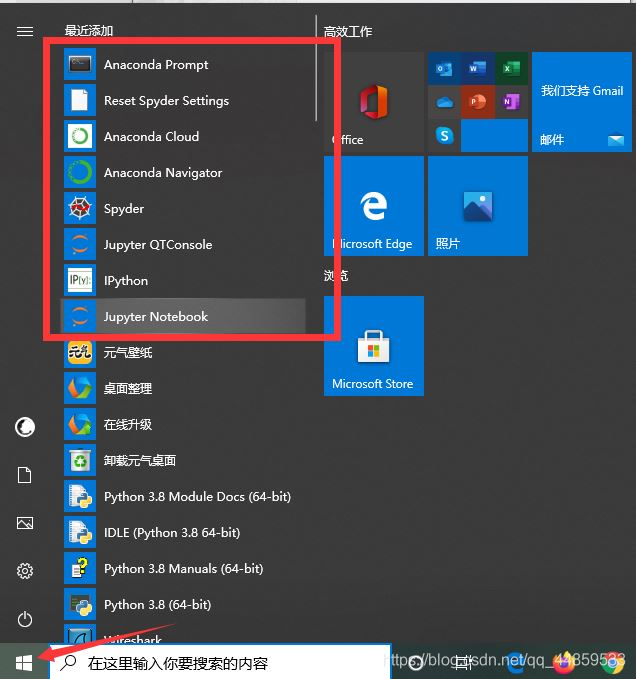Open Settings via the gear icon
The height and width of the screenshot is (679, 636).
click(25, 571)
